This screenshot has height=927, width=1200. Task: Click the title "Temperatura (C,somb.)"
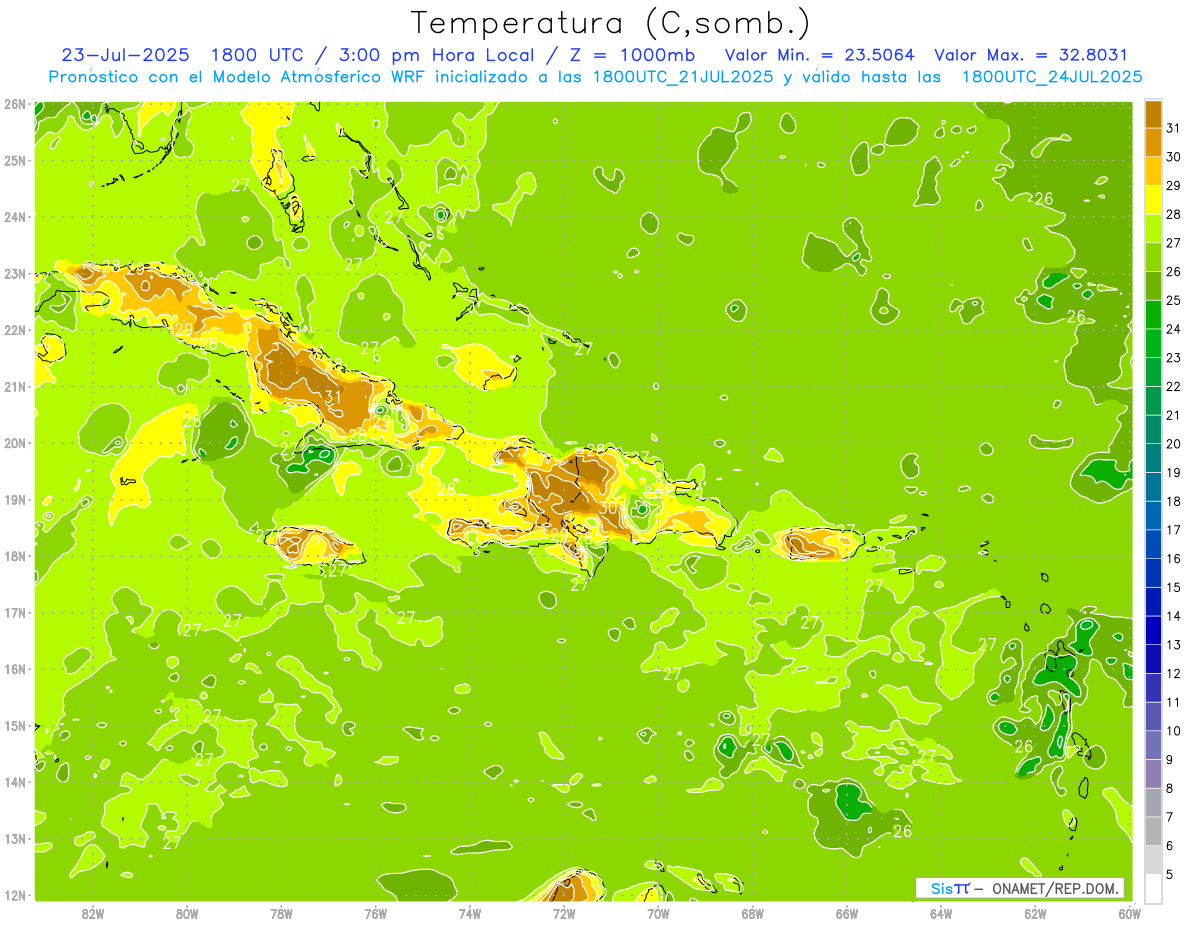click(610, 23)
